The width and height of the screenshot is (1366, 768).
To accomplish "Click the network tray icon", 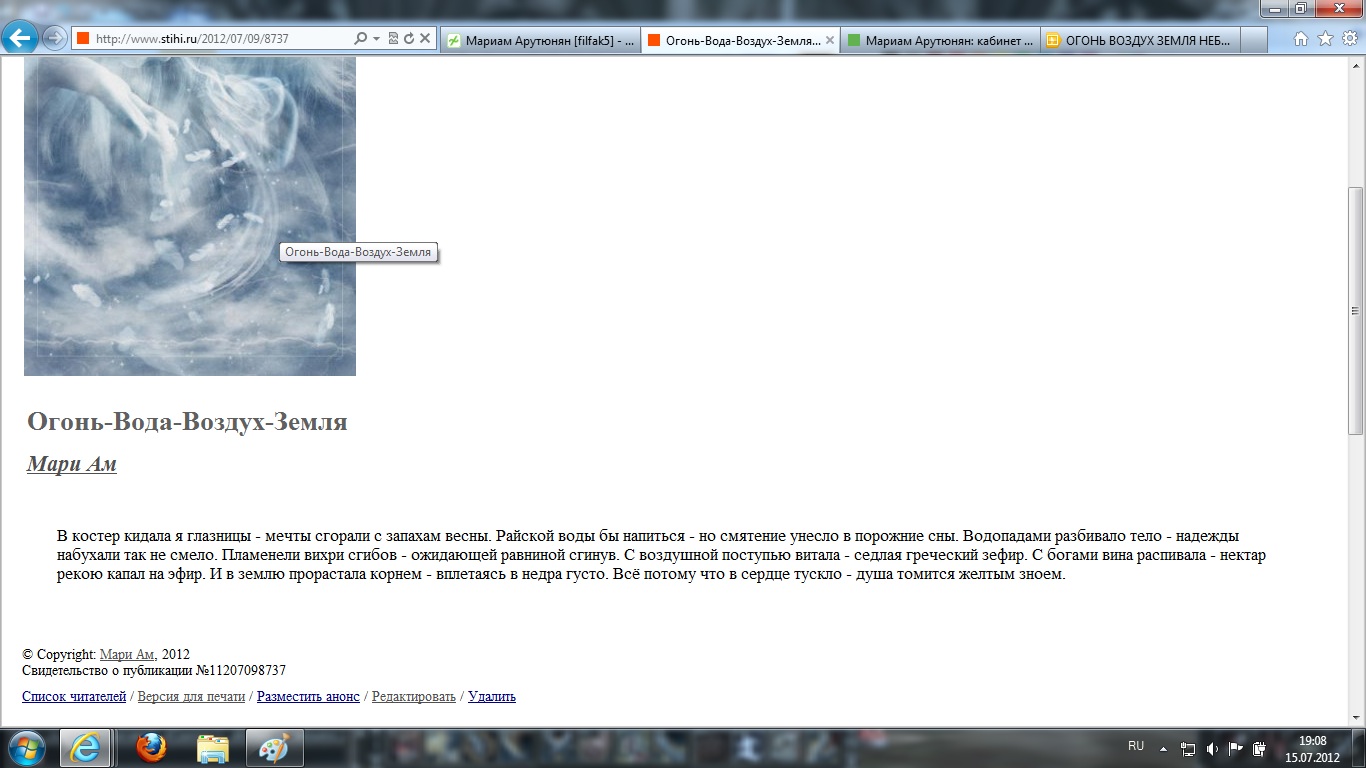I will pyautogui.click(x=1188, y=748).
